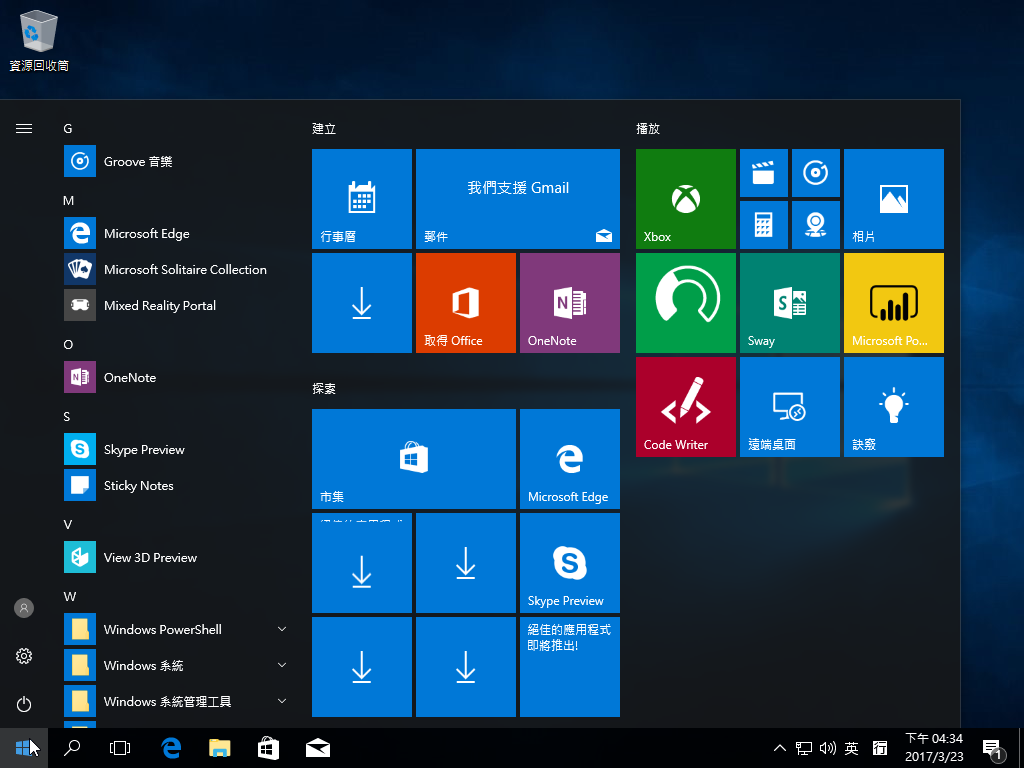Open the Calculator small tile
1024x768 pixels.
(763, 225)
